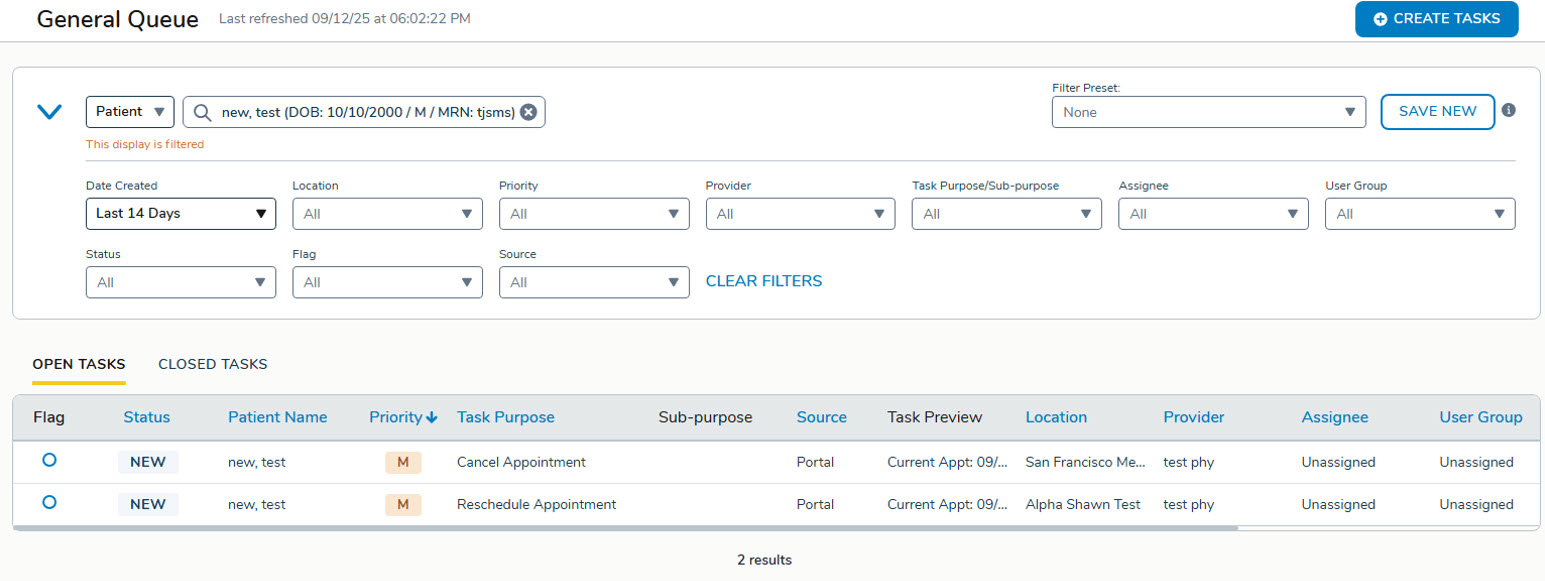The width and height of the screenshot is (1545, 581).
Task: Click the M priority badge on Reschedule Appointment row
Action: (x=403, y=504)
